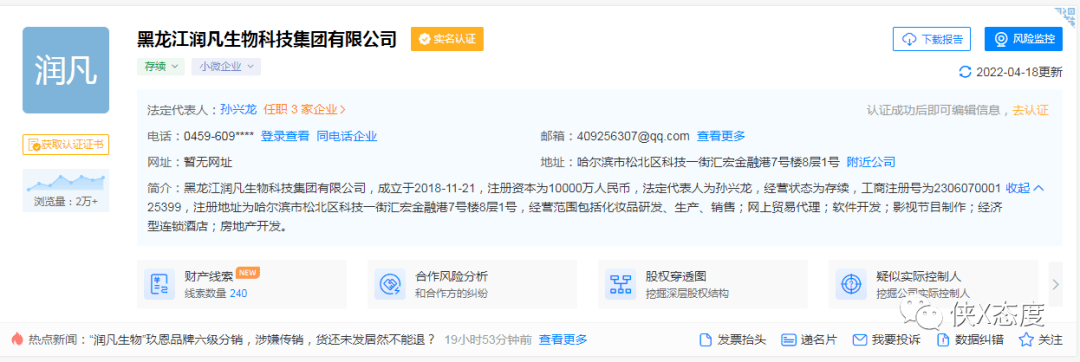The height and width of the screenshot is (362, 1080).
Task: Expand the 存续 status dropdown
Action: pos(160,67)
